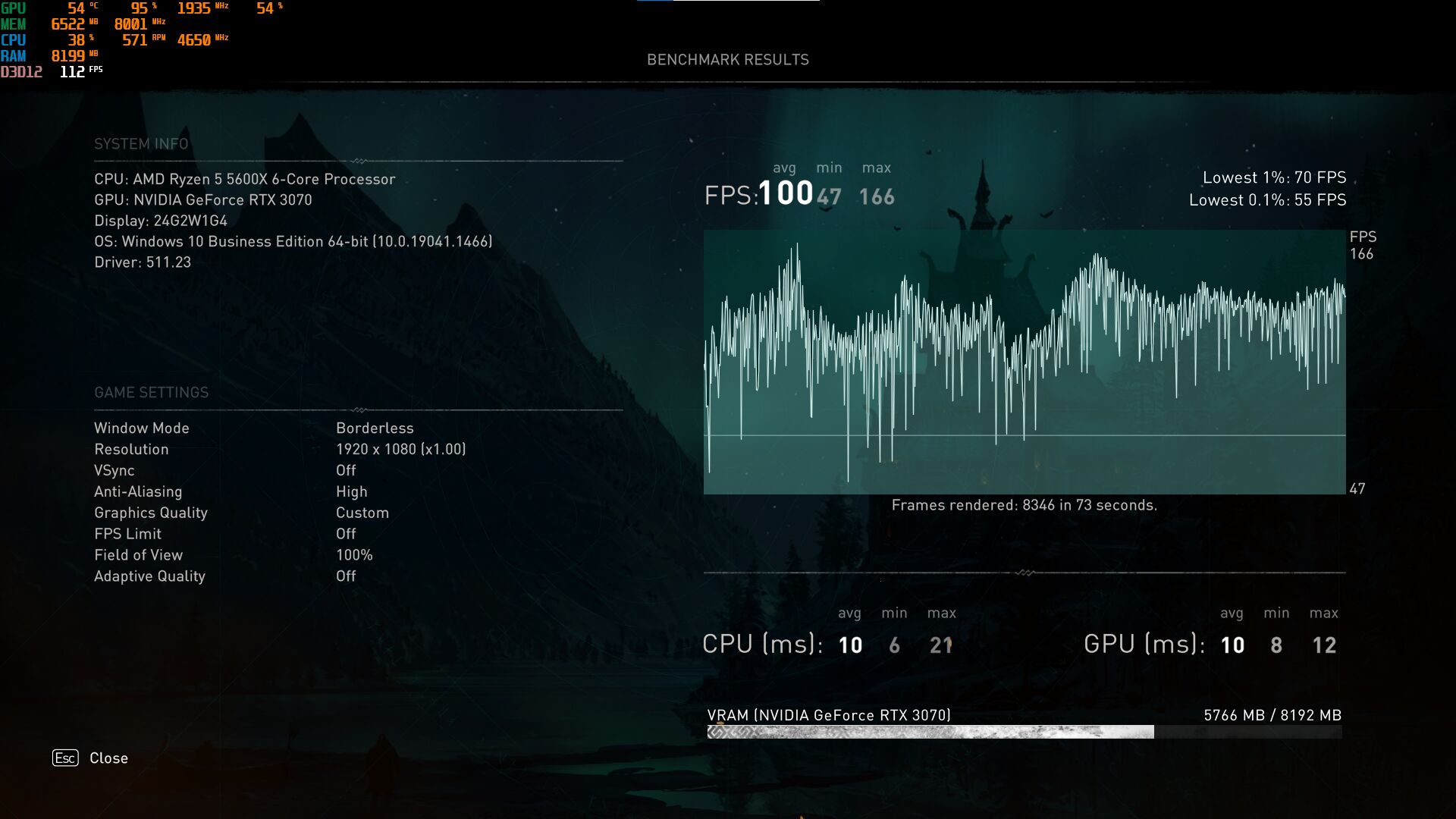Click the overlay RAM 8199 MB reading

pos(74,56)
